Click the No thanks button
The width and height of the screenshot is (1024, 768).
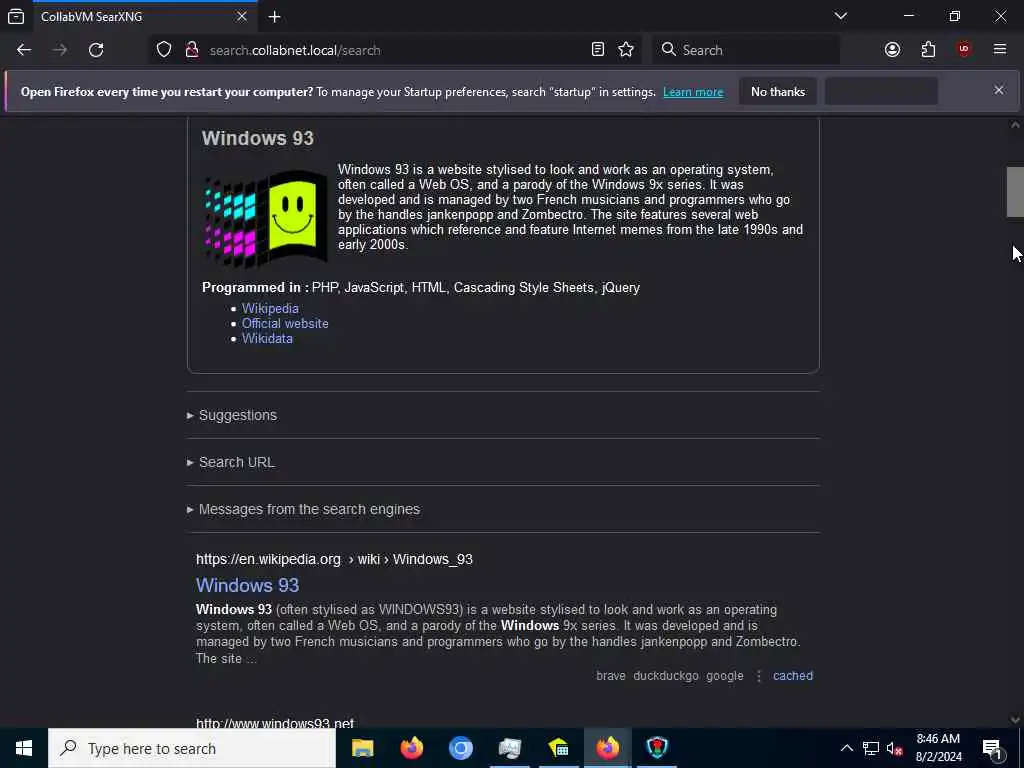pyautogui.click(x=778, y=91)
